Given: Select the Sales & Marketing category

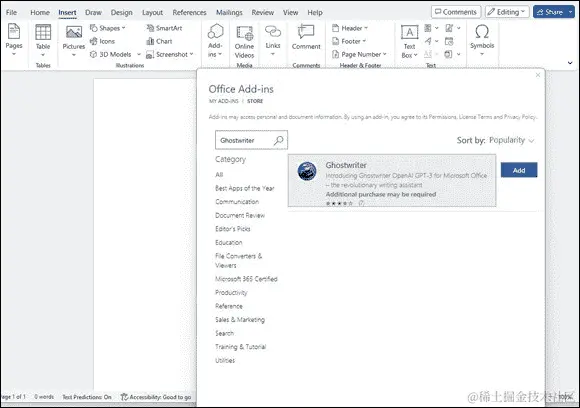Looking at the screenshot, I should (240, 320).
